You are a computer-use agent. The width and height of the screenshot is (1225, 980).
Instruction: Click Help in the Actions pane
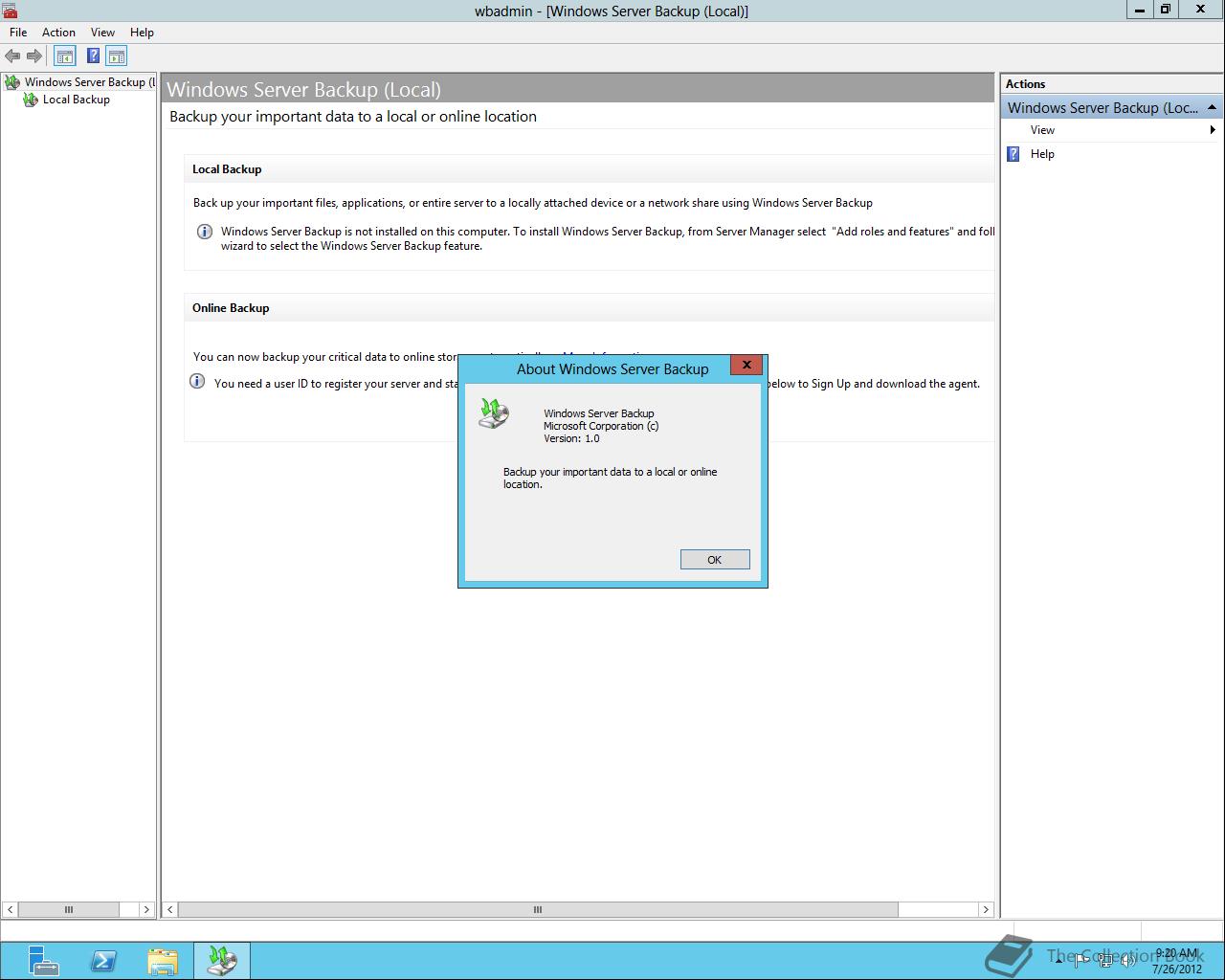[x=1042, y=154]
